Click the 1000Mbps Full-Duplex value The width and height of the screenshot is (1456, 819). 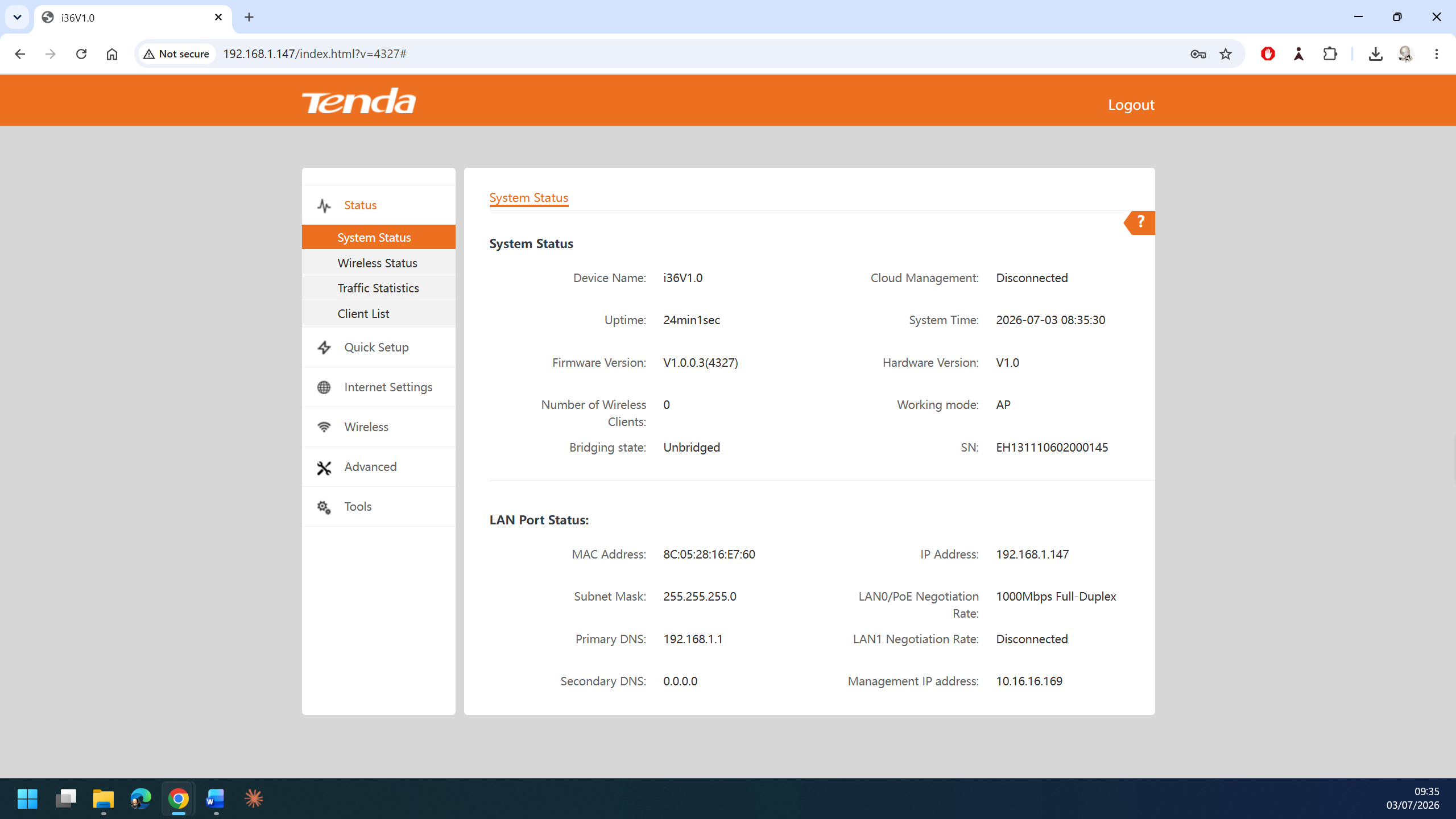click(1056, 597)
